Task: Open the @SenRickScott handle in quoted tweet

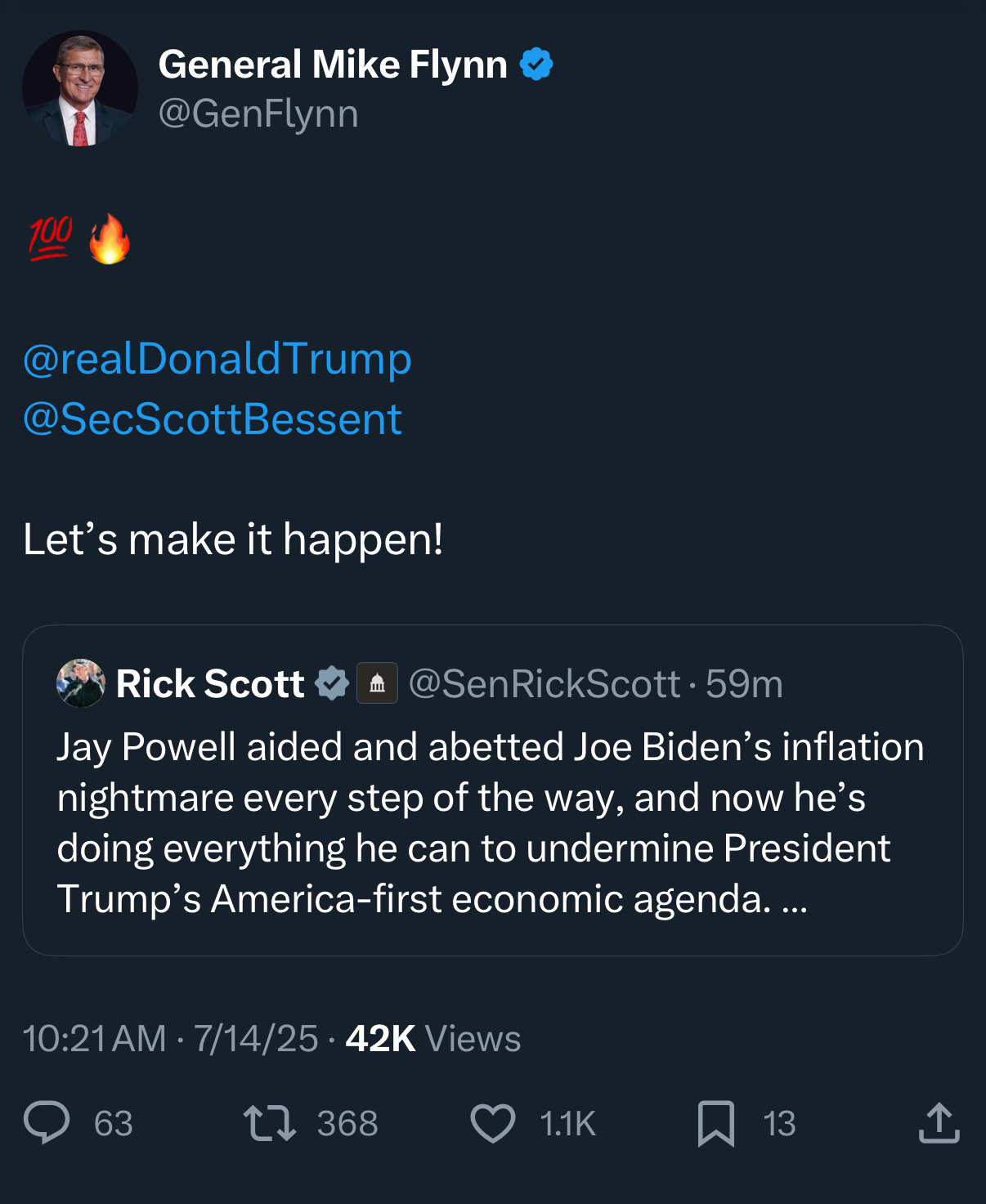Action: pyautogui.click(x=545, y=683)
